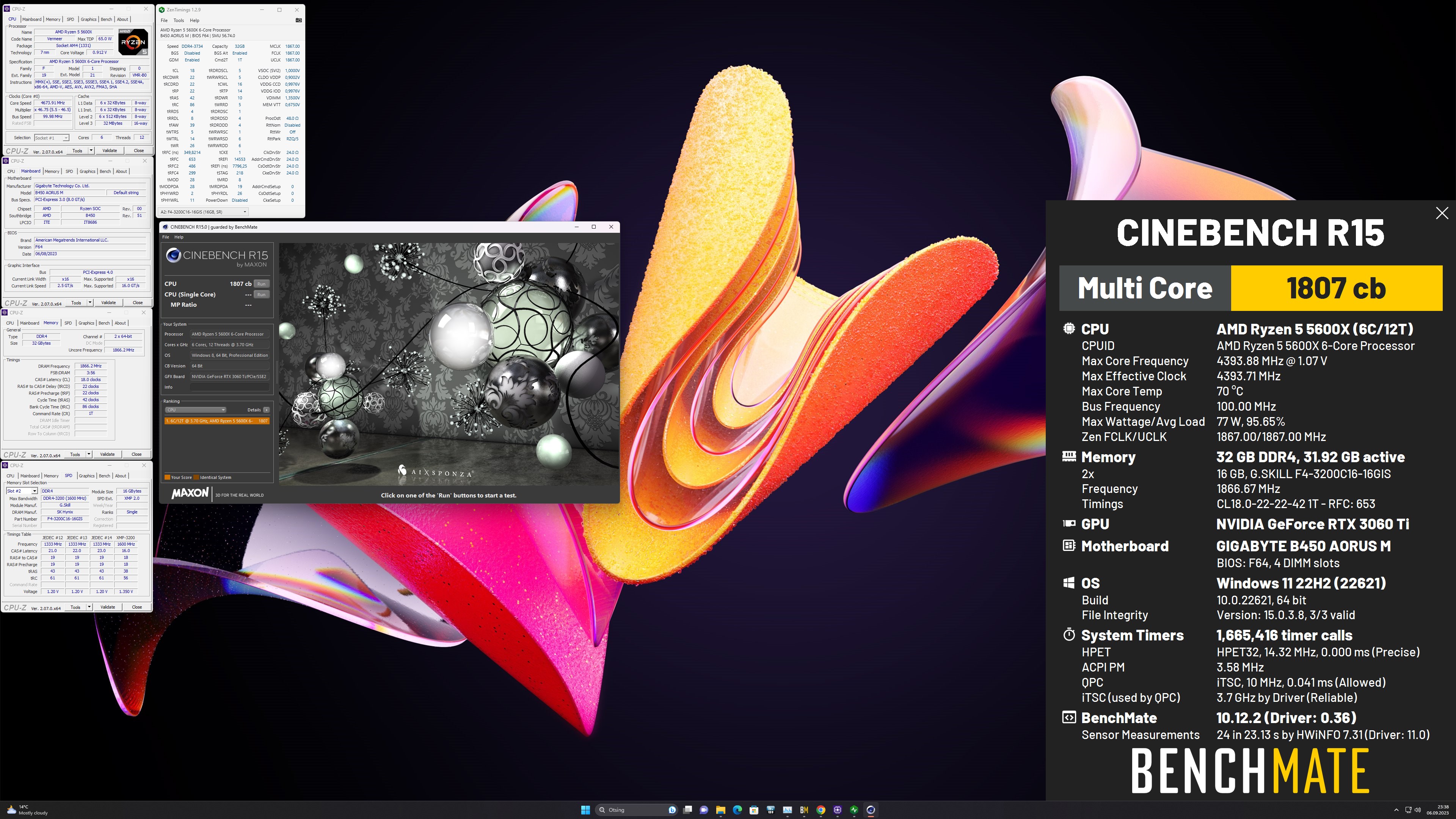Screen dimensions: 1456x819
Task: Open the Tools menu in ZenTimings
Action: pyautogui.click(x=179, y=20)
